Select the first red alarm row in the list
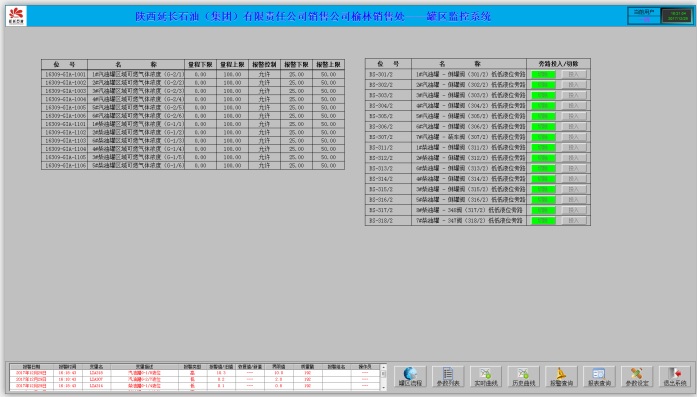The width and height of the screenshot is (697, 397). [195, 373]
